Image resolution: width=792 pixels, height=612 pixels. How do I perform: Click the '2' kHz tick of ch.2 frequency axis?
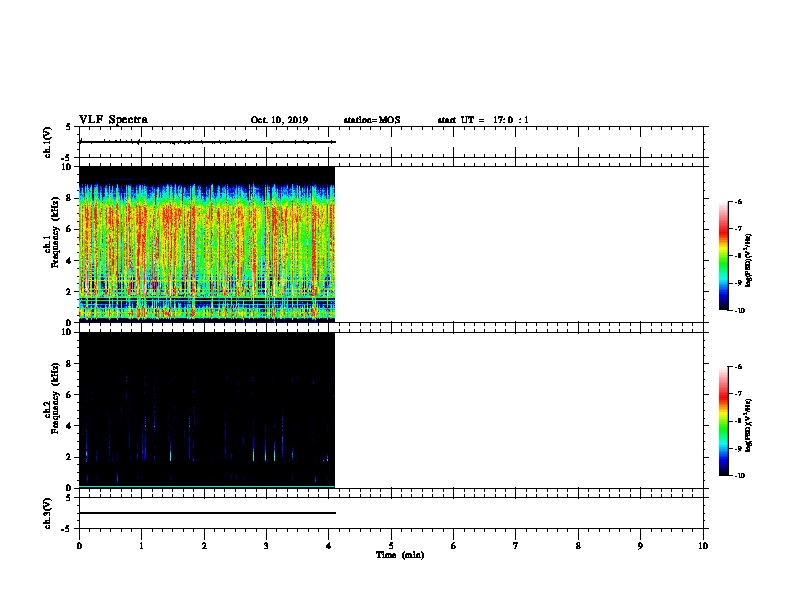click(x=69, y=457)
